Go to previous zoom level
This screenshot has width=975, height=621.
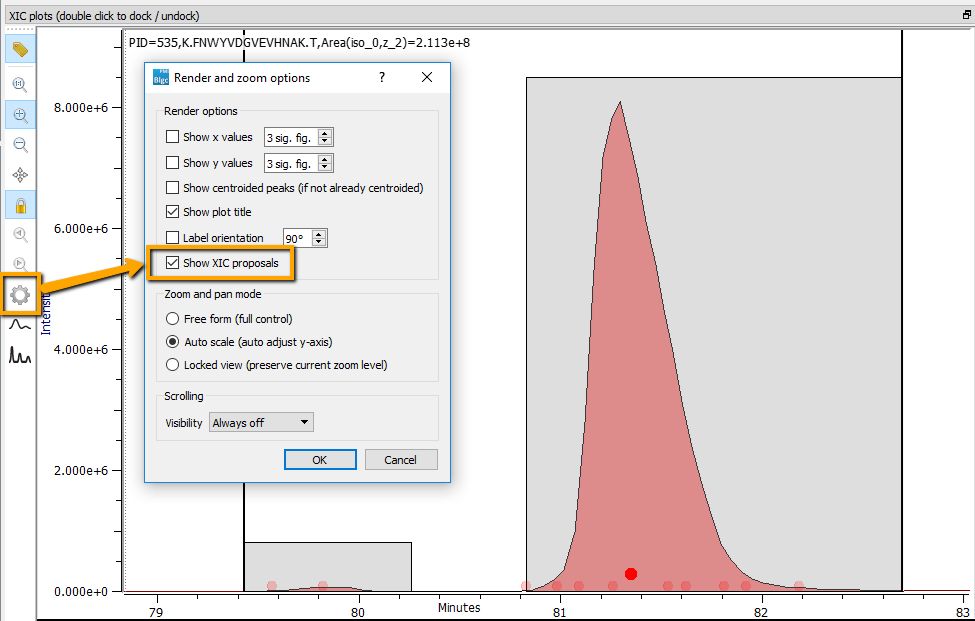click(x=20, y=234)
